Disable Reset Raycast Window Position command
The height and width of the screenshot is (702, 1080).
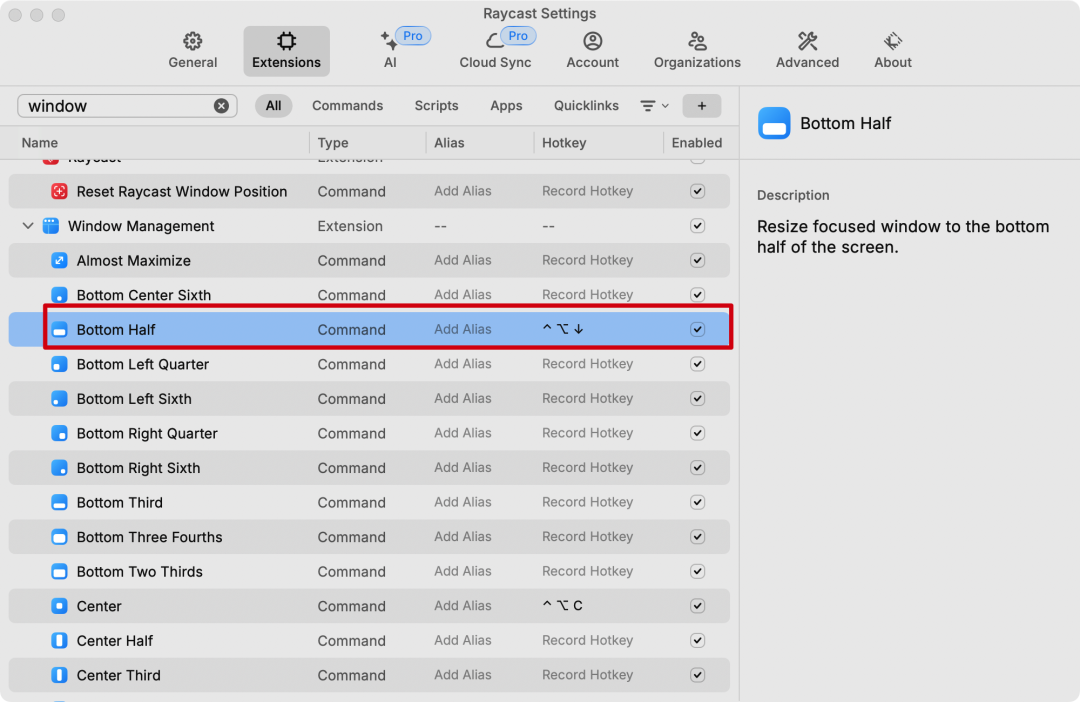tap(697, 192)
